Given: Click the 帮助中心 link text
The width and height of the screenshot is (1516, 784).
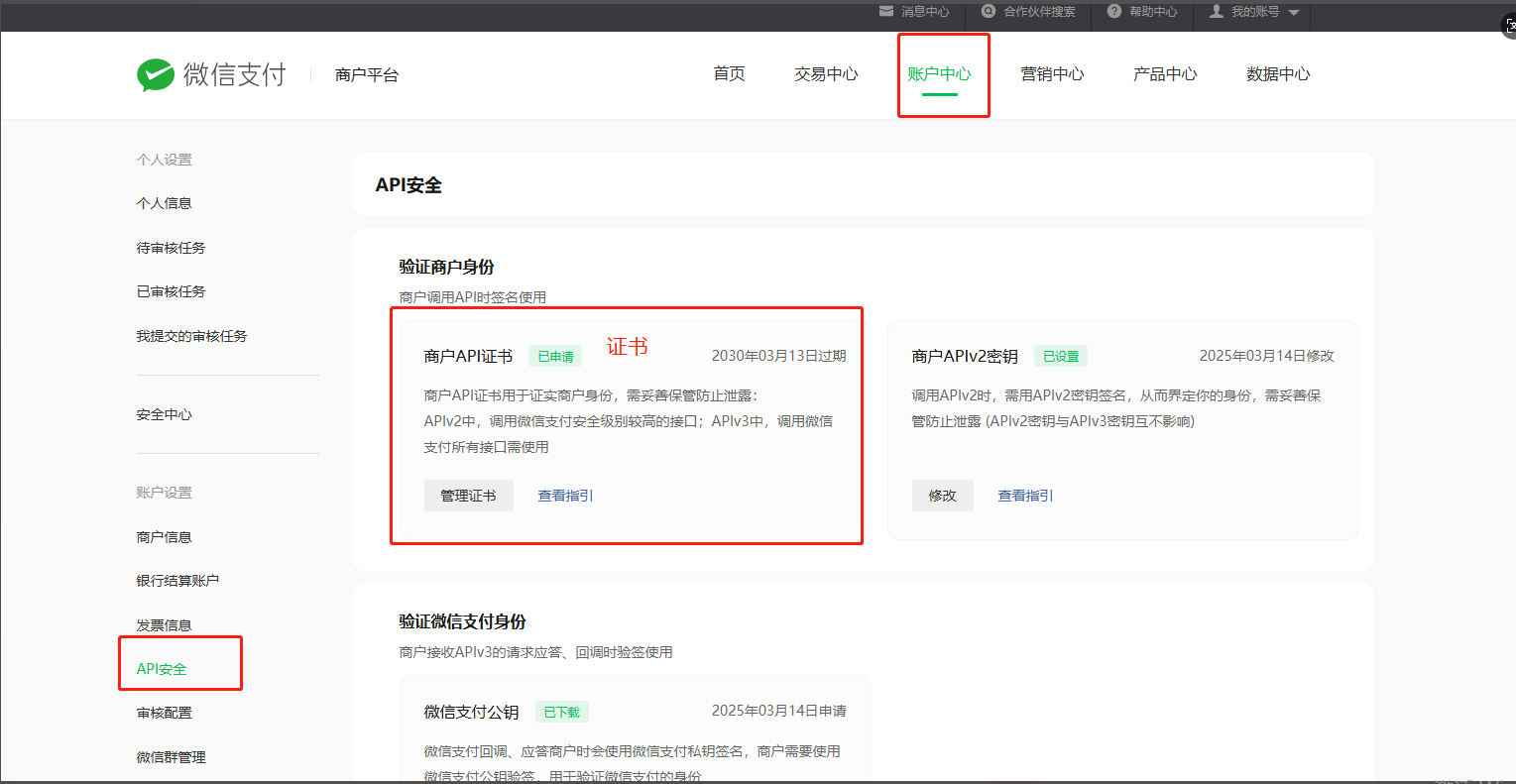Looking at the screenshot, I should (1153, 12).
